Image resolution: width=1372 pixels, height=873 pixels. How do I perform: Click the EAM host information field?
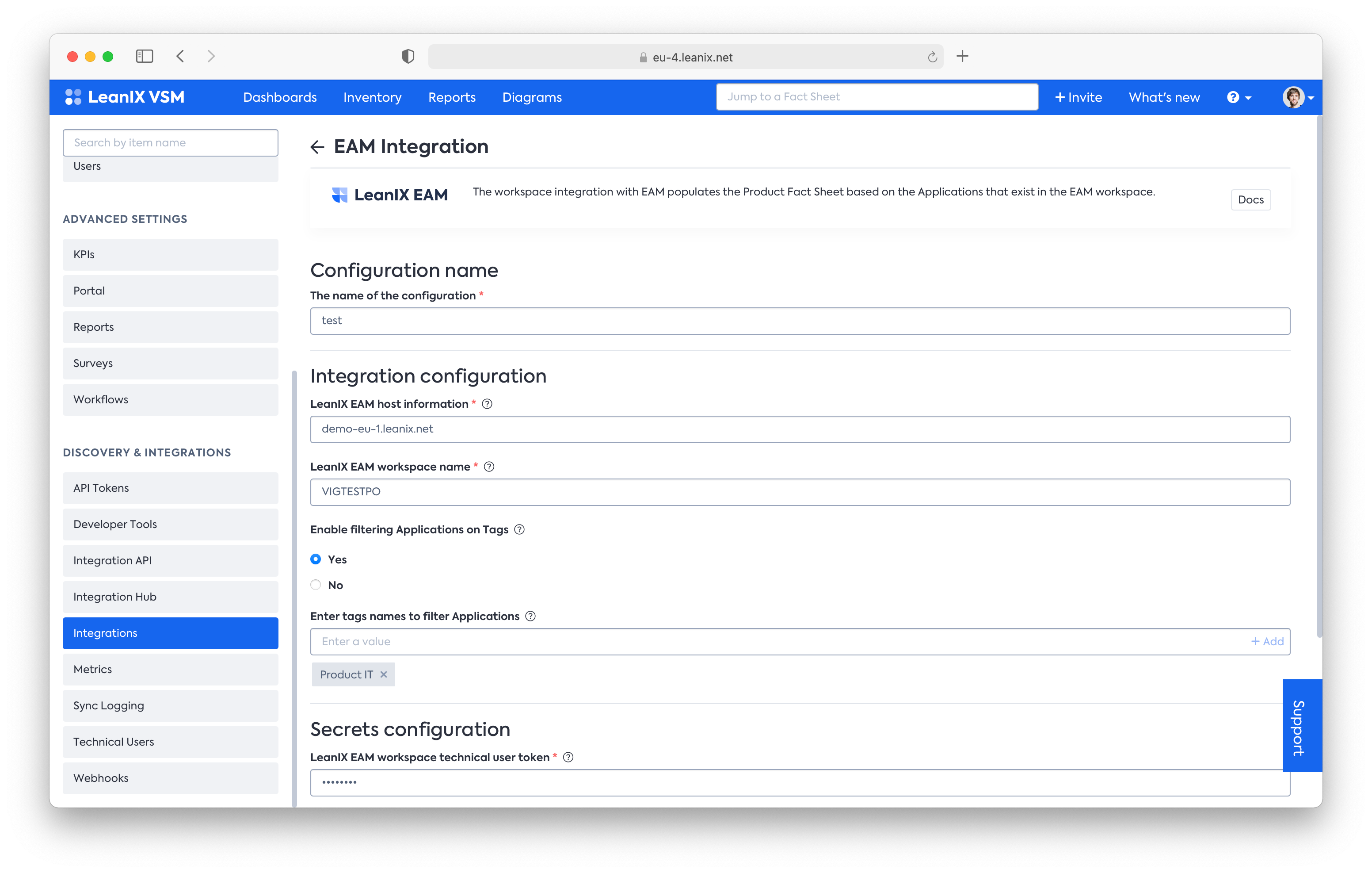pos(800,429)
